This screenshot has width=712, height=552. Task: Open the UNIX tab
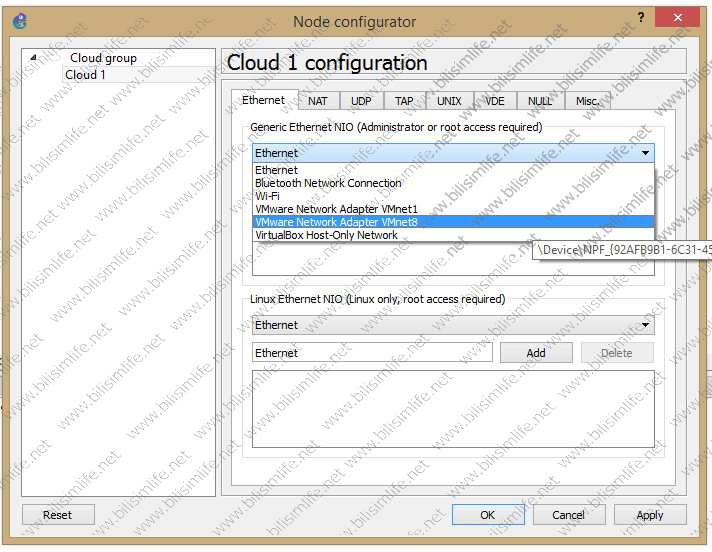(x=449, y=101)
